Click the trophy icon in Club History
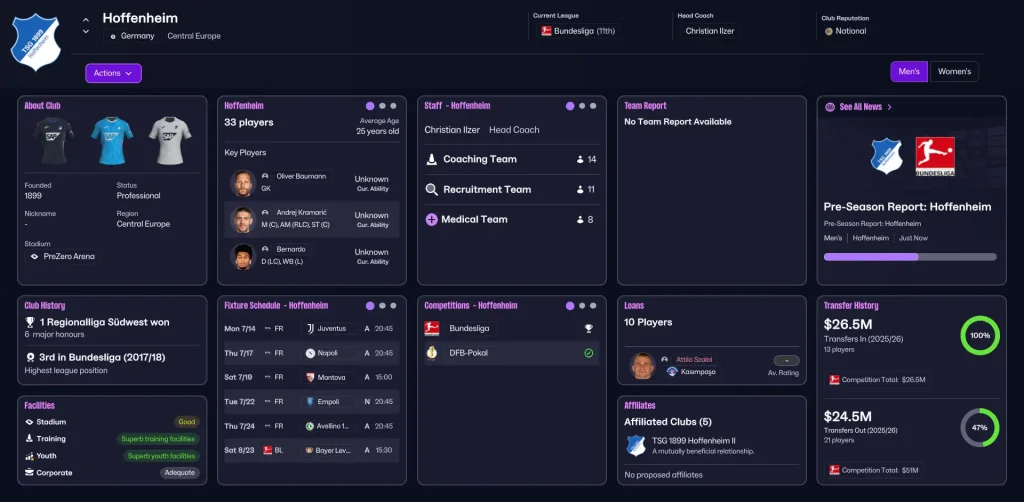 click(x=30, y=322)
